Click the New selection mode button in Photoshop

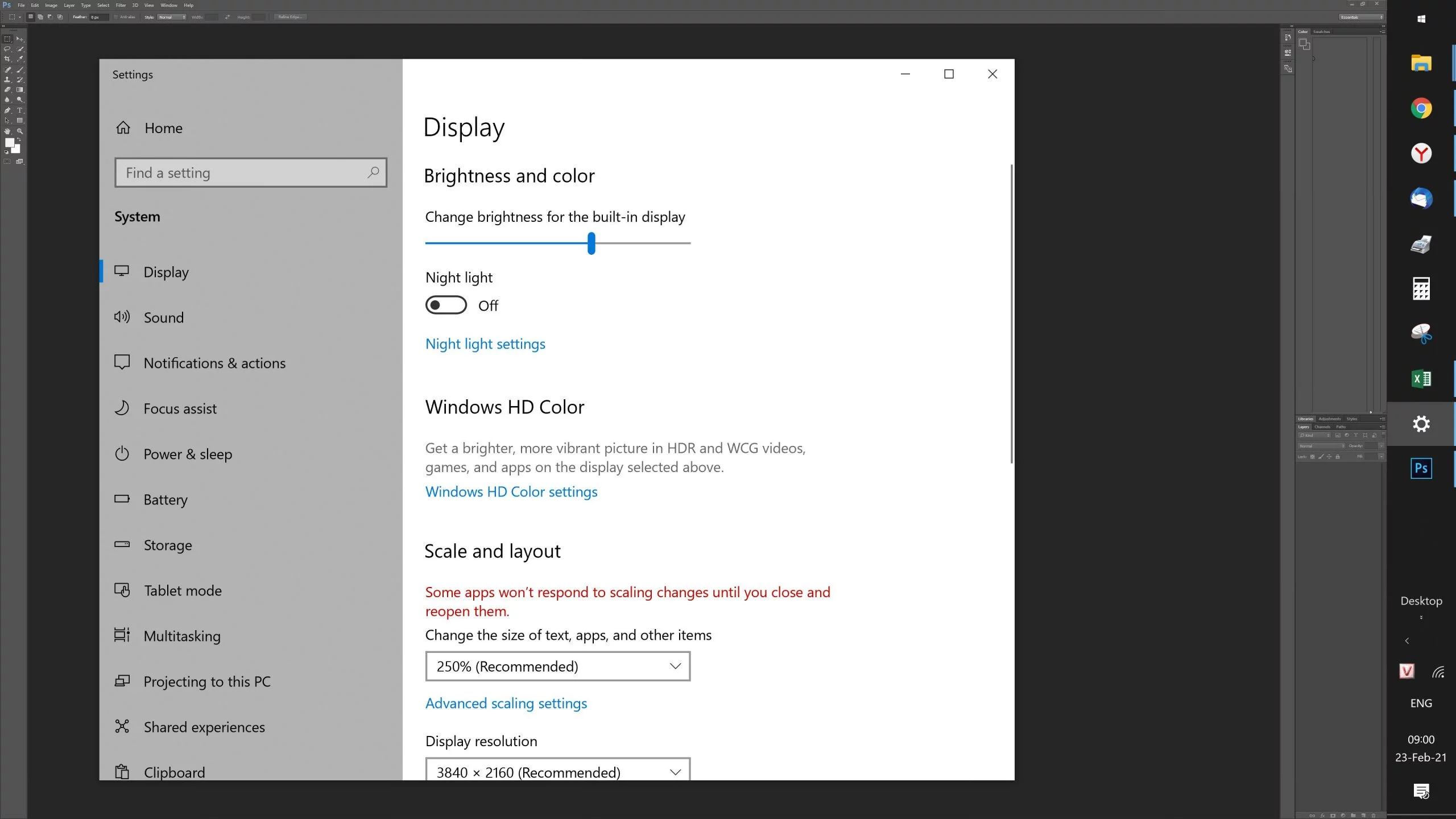31,17
